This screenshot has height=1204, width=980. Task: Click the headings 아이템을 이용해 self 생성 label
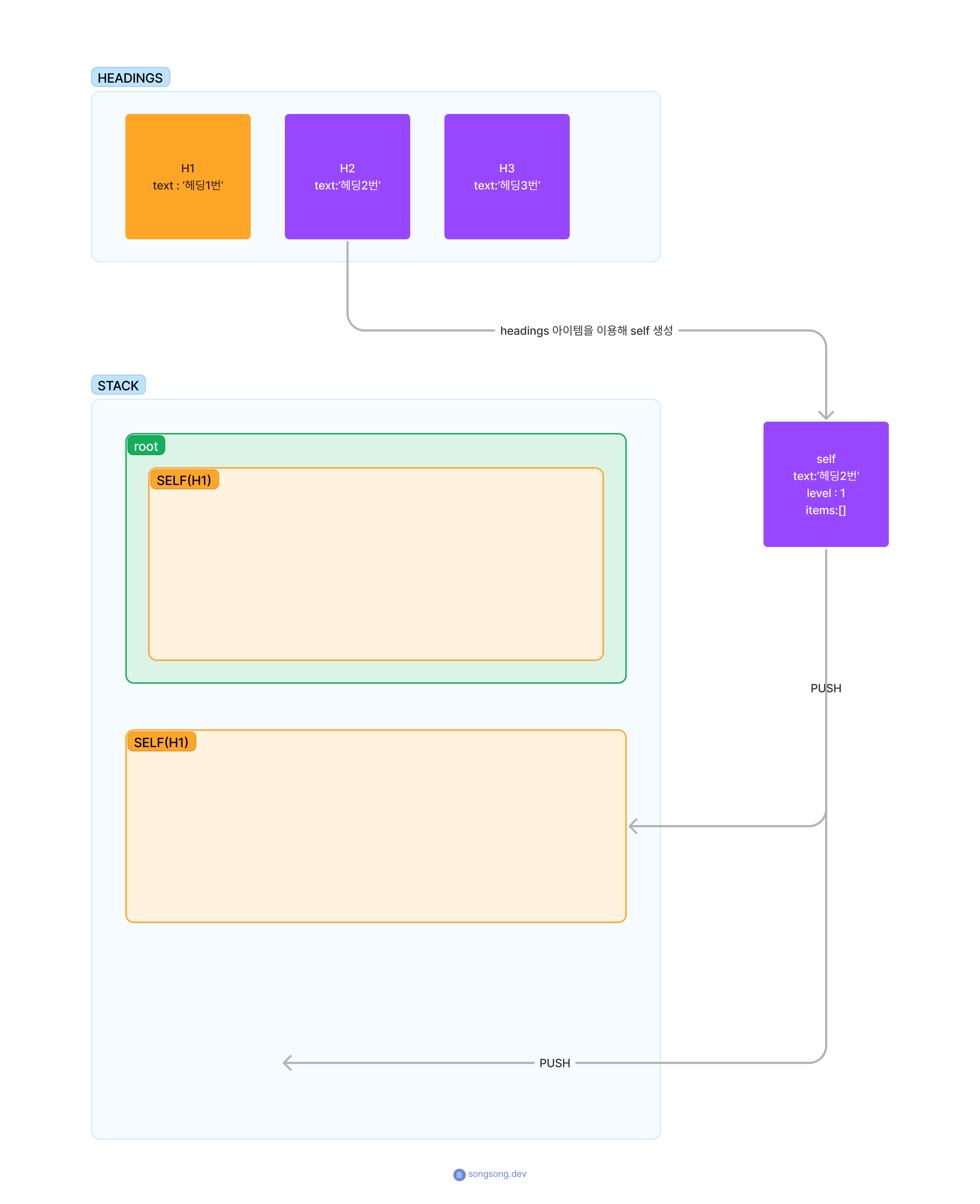pyautogui.click(x=586, y=330)
